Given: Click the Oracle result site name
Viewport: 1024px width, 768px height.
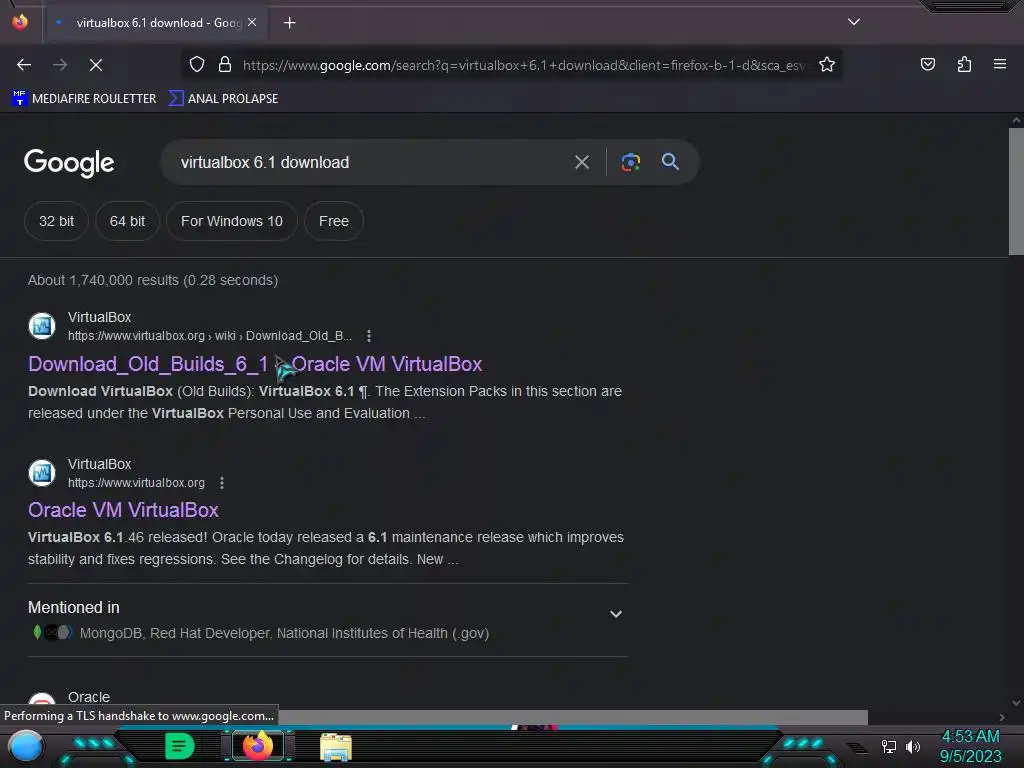Looking at the screenshot, I should [89, 697].
